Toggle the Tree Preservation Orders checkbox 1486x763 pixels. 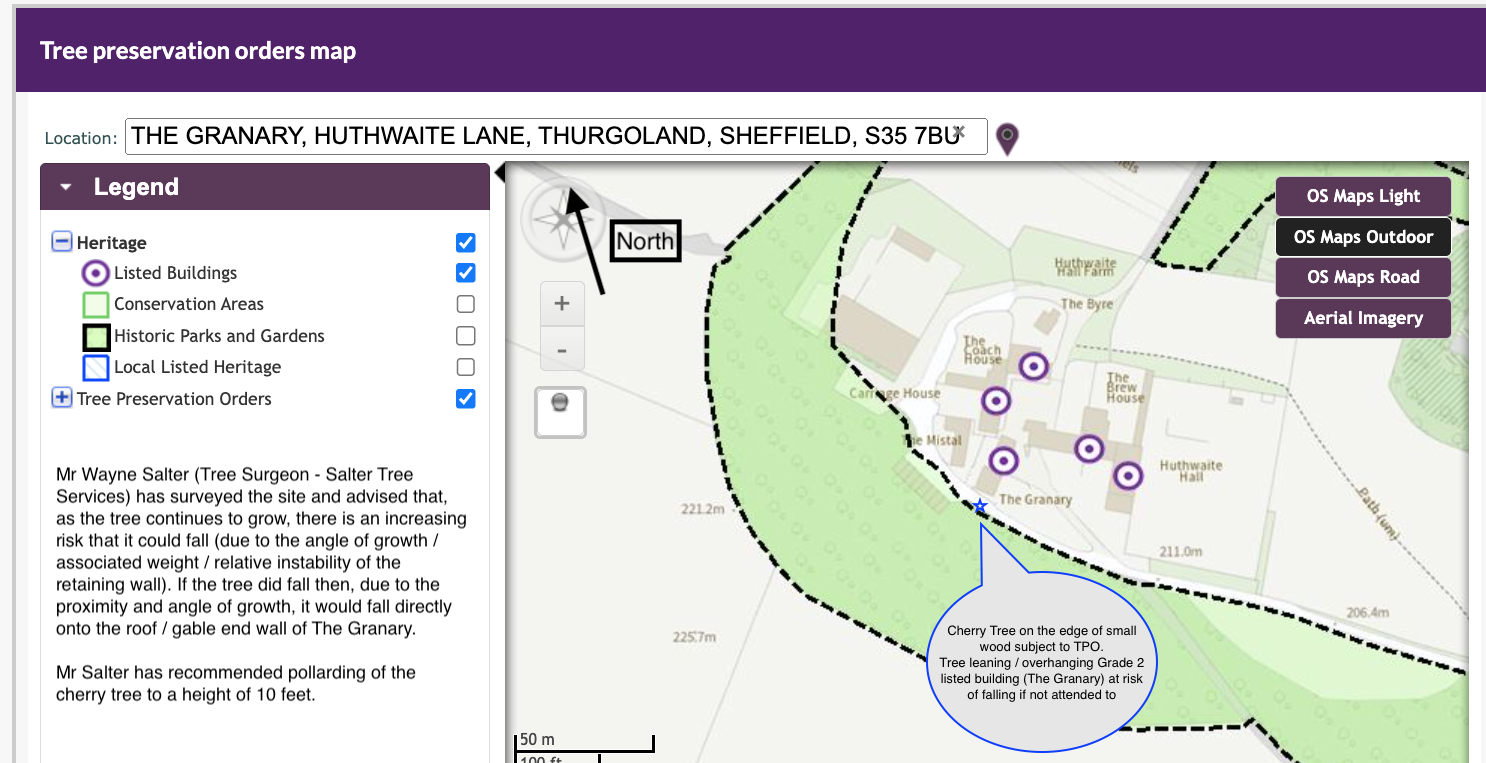coord(465,399)
